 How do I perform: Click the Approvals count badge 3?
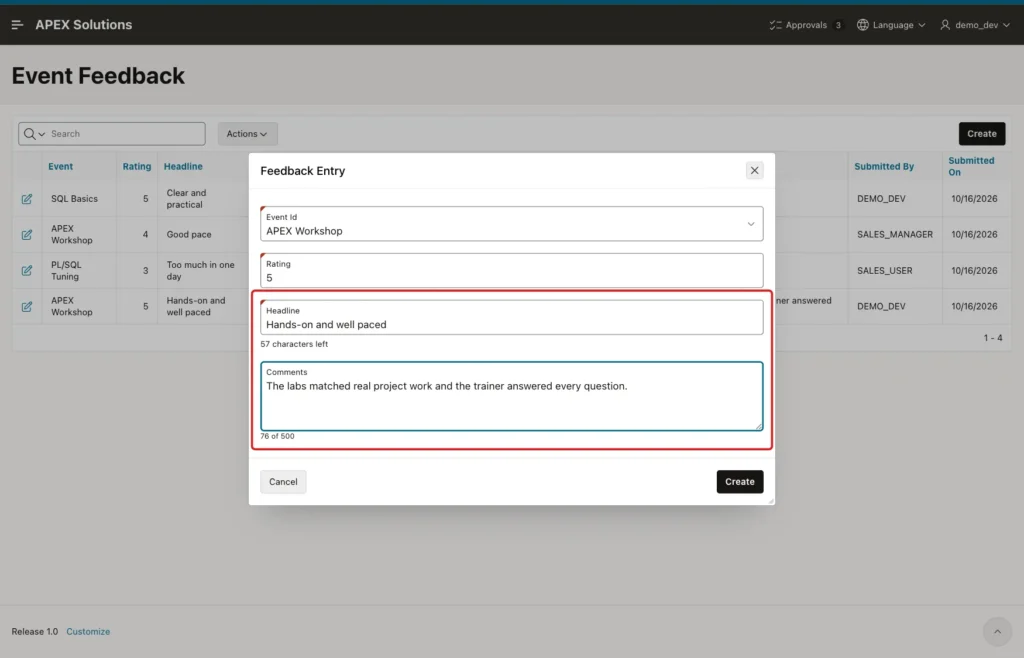click(x=838, y=25)
